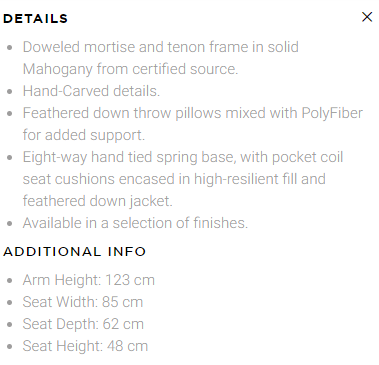Viewport: 379px width, 365px height.
Task: Click the 'Feathered down throw pillows' bullet
Action: 193,113
